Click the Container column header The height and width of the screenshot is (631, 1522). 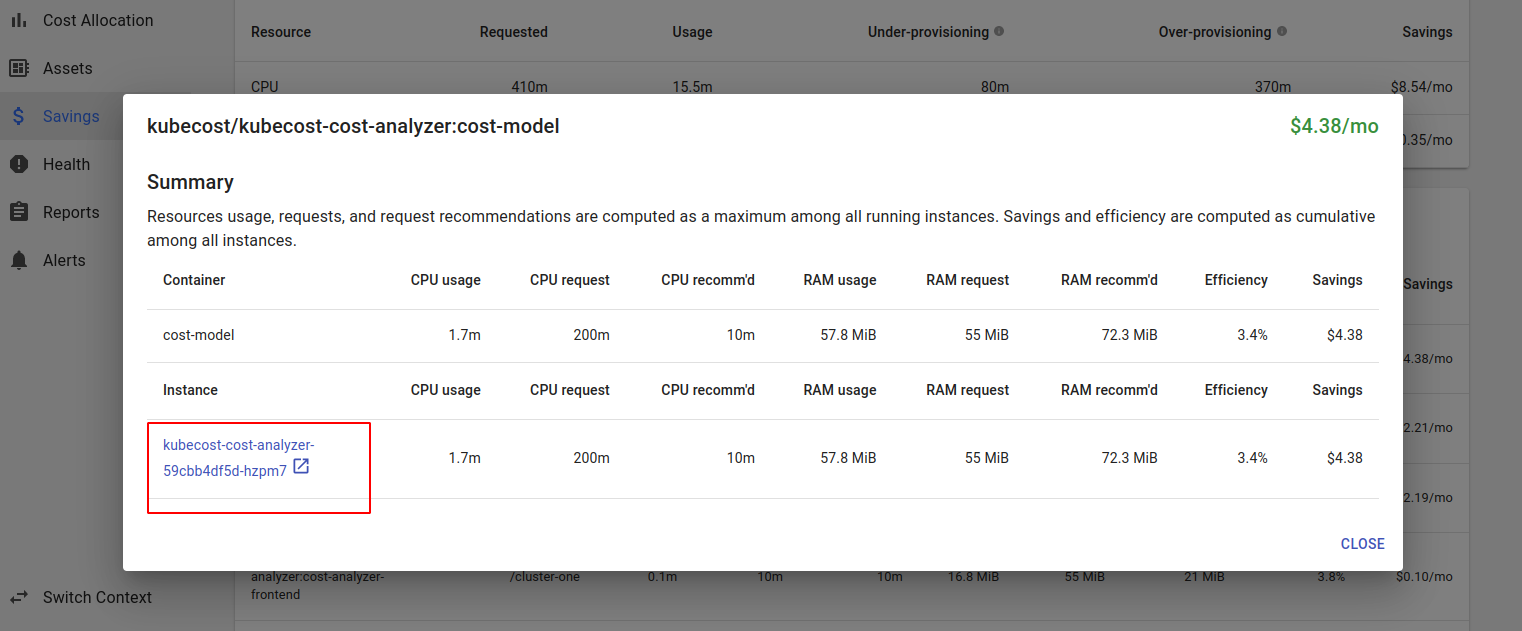(x=194, y=280)
